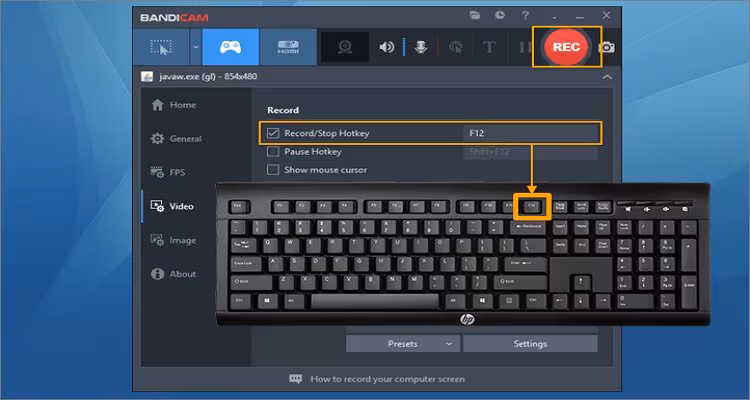This screenshot has width=750, height=400.
Task: Toggle the mouse click effect icon
Action: click(x=455, y=47)
